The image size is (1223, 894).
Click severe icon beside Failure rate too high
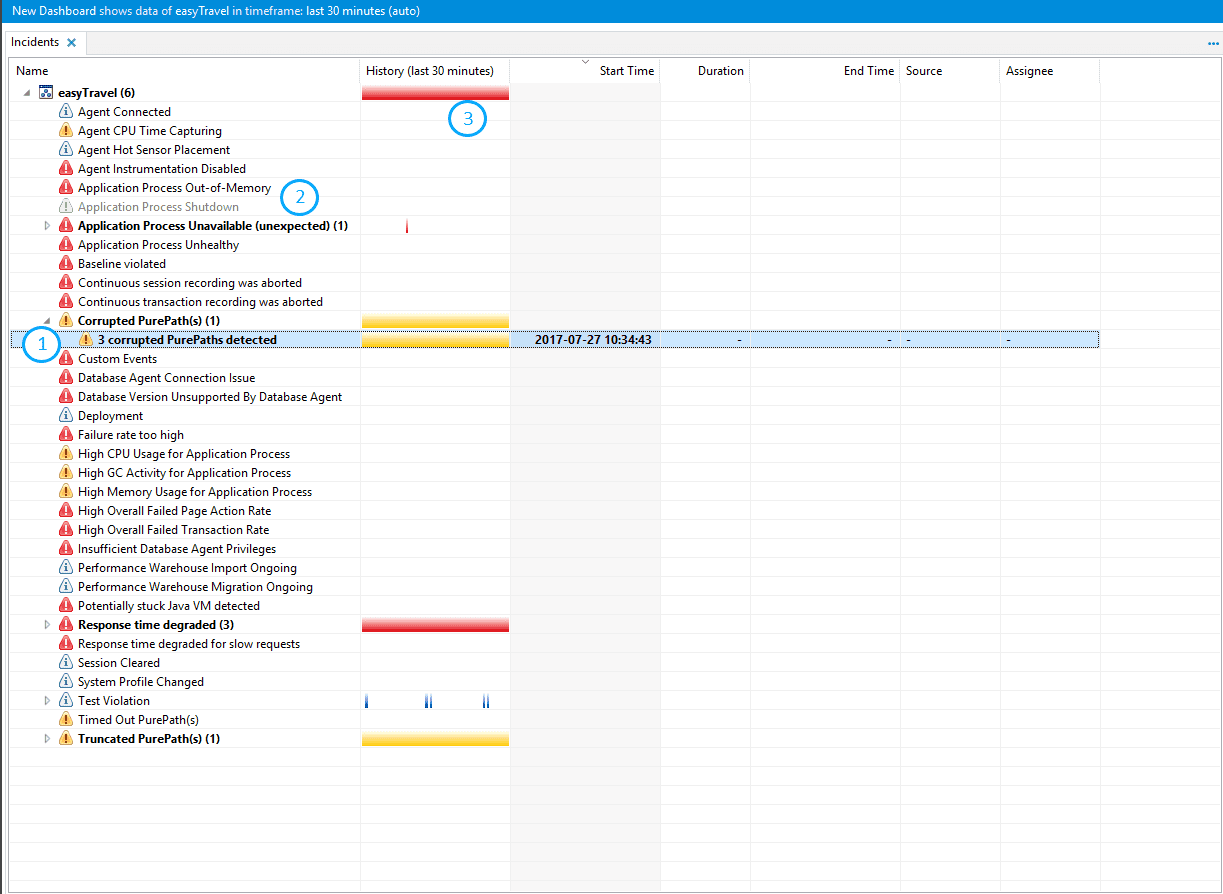(x=66, y=435)
